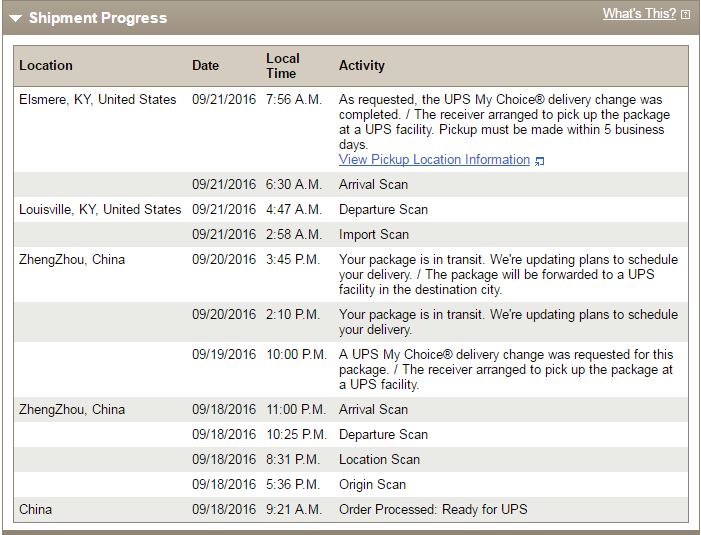
Task: Click the Activity column header
Action: [362, 66]
